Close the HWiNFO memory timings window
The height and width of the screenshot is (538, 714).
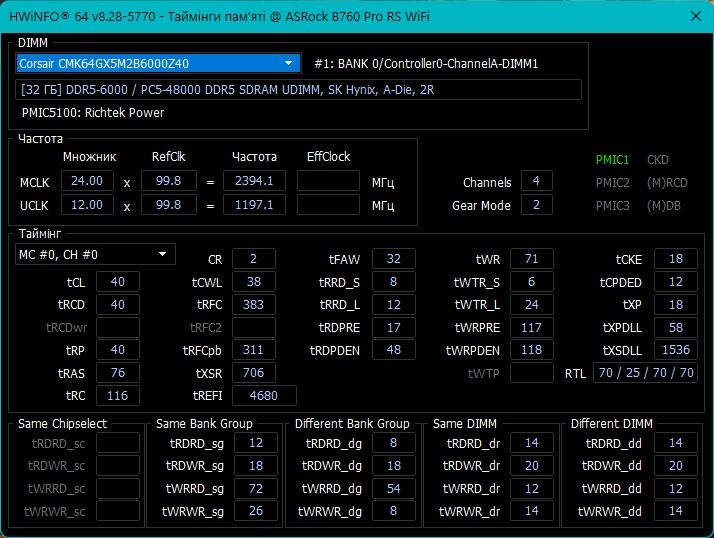coord(695,16)
